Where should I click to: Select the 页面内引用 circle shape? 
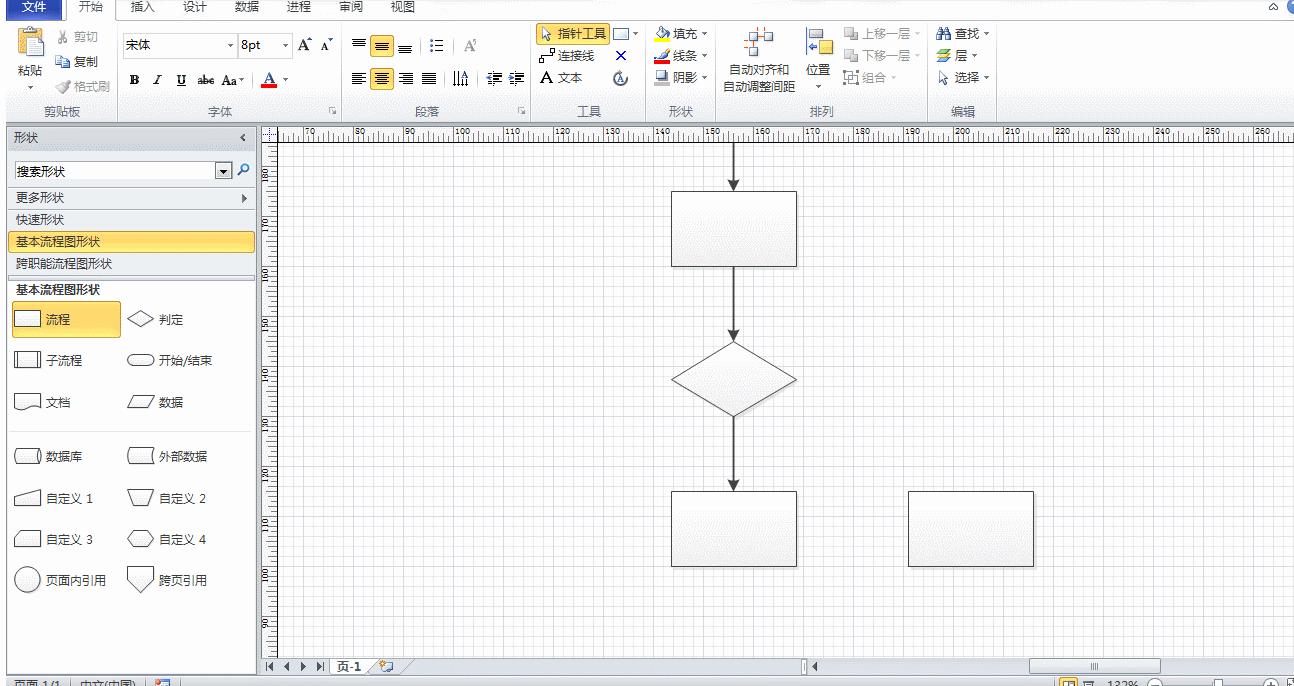[x=61, y=580]
